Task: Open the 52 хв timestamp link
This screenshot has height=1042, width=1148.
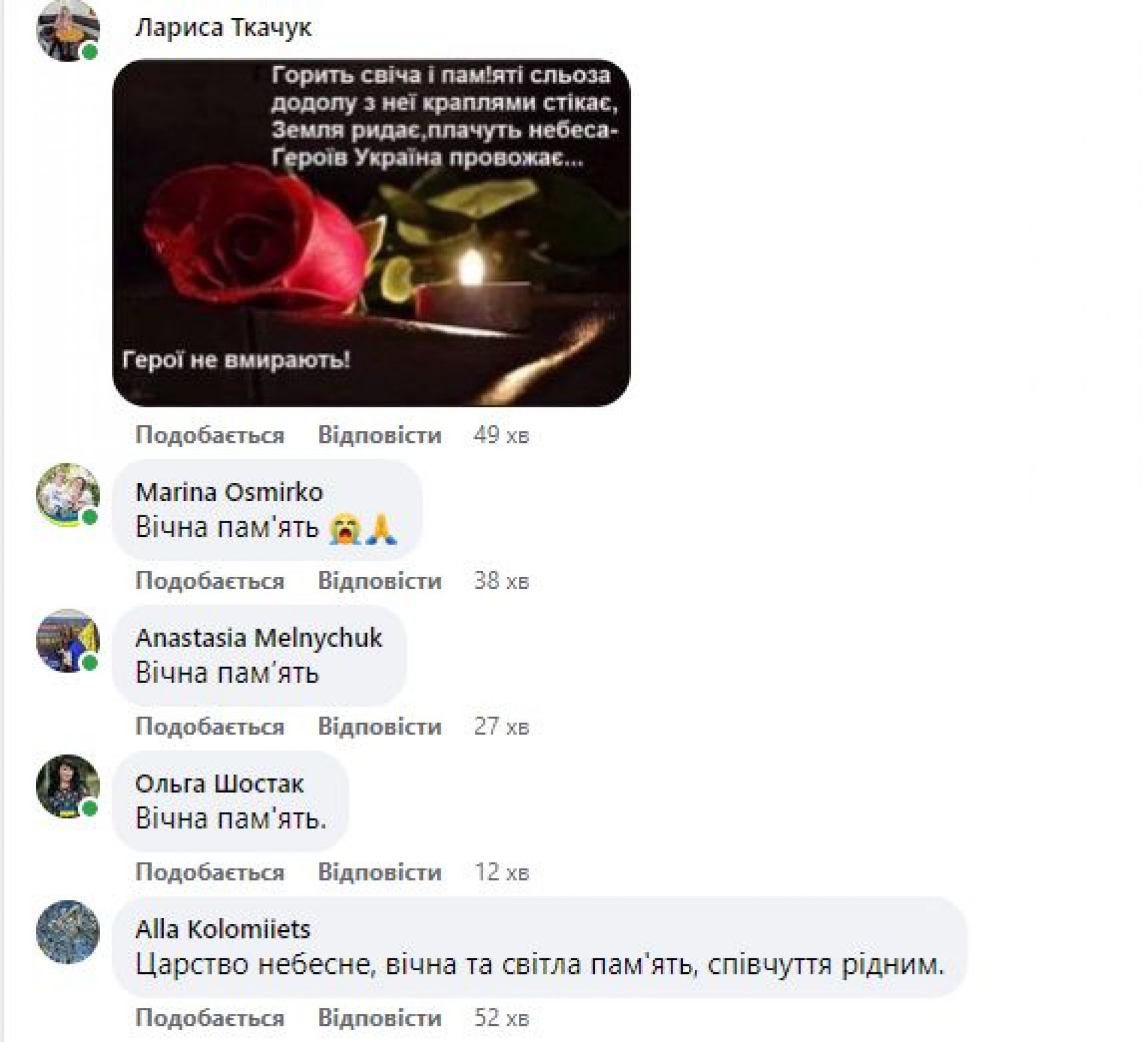Action: pyautogui.click(x=502, y=1018)
